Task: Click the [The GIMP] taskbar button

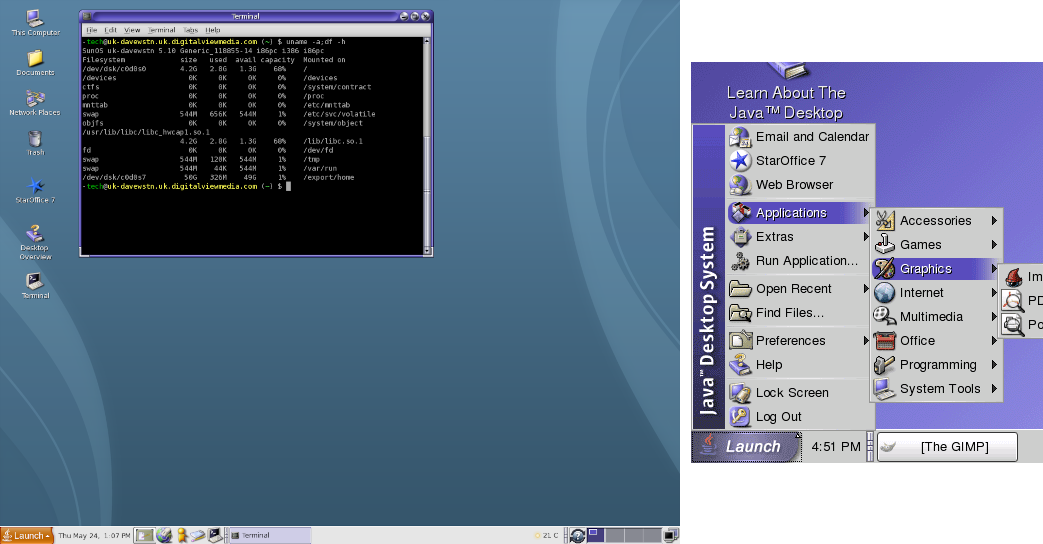Action: pos(946,446)
